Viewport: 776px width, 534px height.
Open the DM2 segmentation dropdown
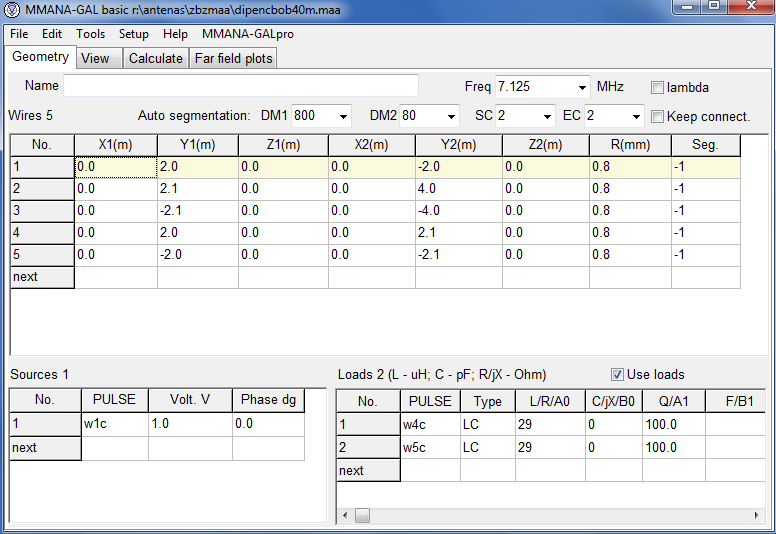click(x=451, y=116)
